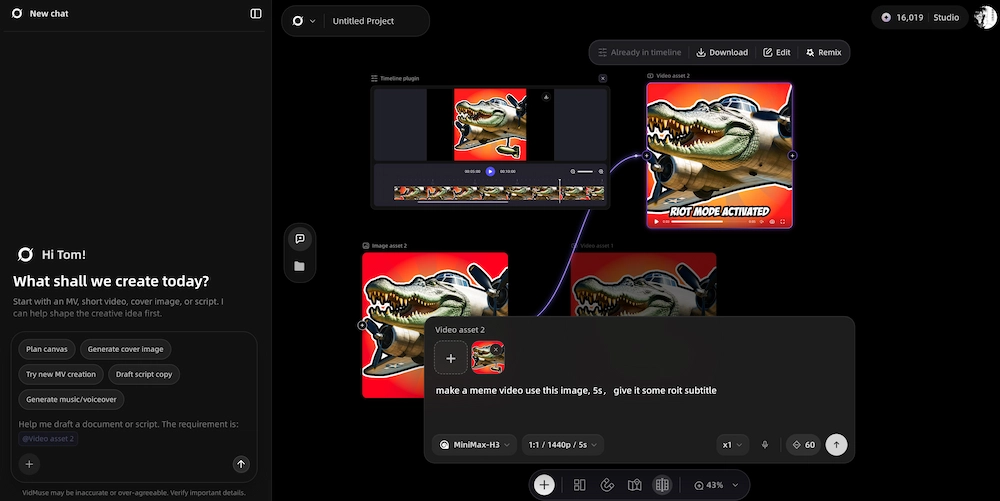Click the Studio plan label
The image size is (1000, 501).
pos(946,18)
